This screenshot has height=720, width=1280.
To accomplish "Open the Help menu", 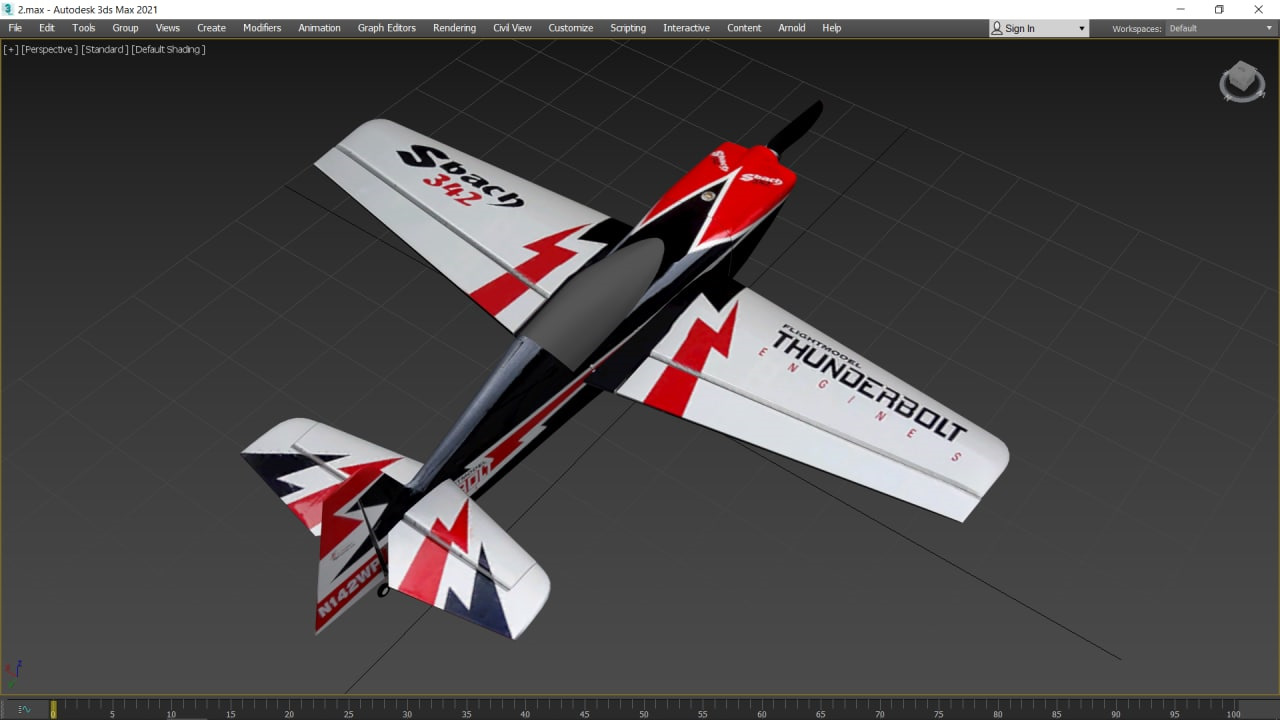I will [x=832, y=28].
